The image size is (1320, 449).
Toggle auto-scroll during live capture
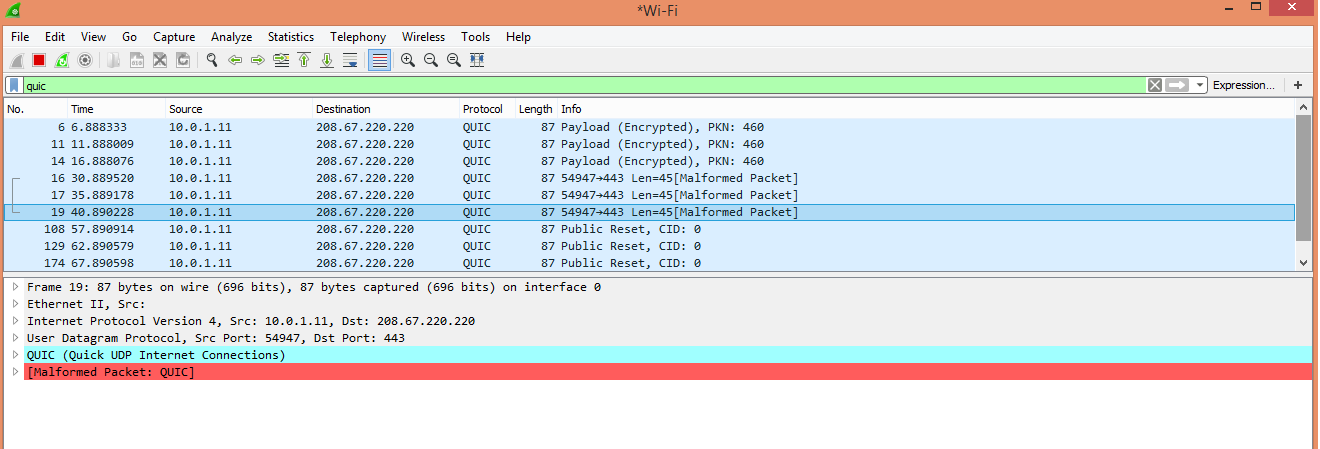point(350,60)
